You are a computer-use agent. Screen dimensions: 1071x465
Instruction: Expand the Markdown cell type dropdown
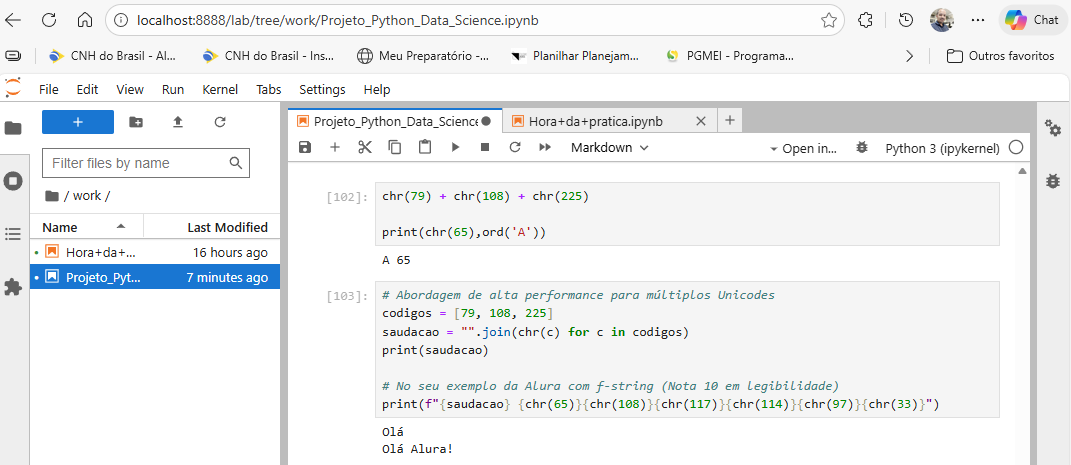point(609,147)
